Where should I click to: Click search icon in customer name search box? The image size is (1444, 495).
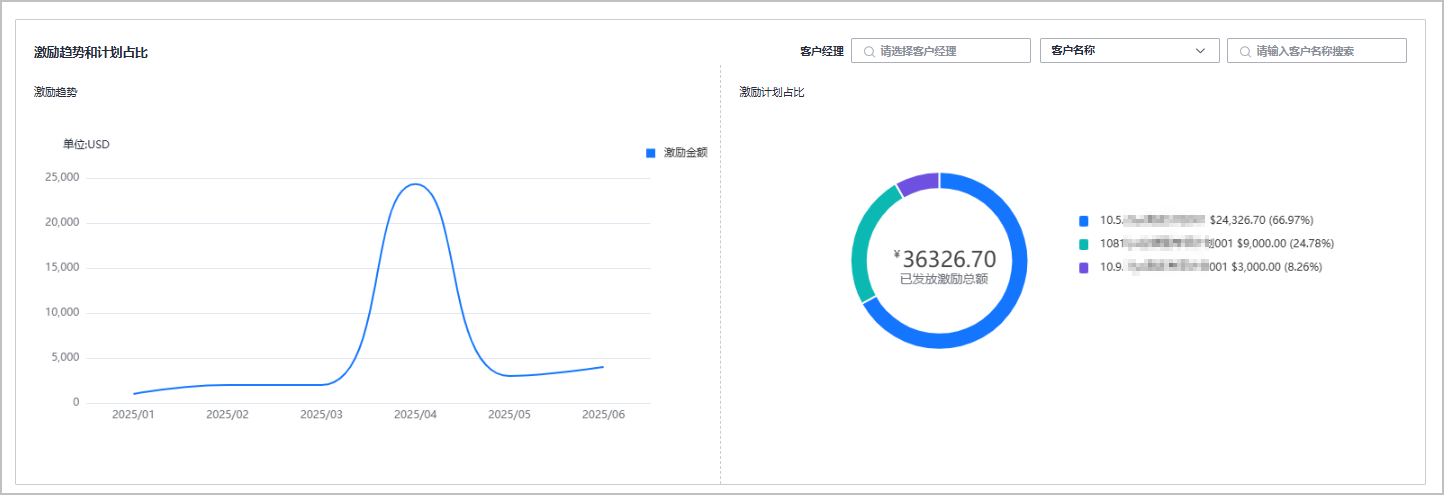pos(1245,51)
